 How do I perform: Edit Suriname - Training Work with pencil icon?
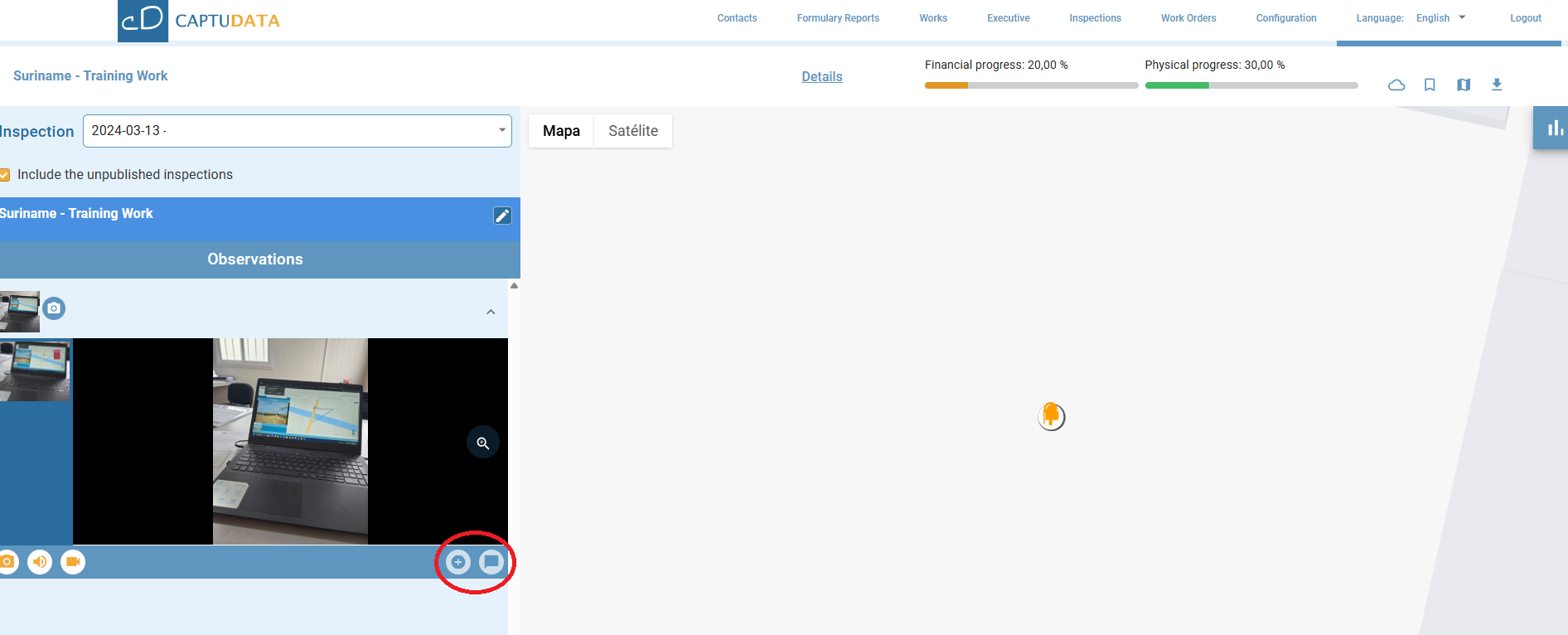(x=502, y=216)
